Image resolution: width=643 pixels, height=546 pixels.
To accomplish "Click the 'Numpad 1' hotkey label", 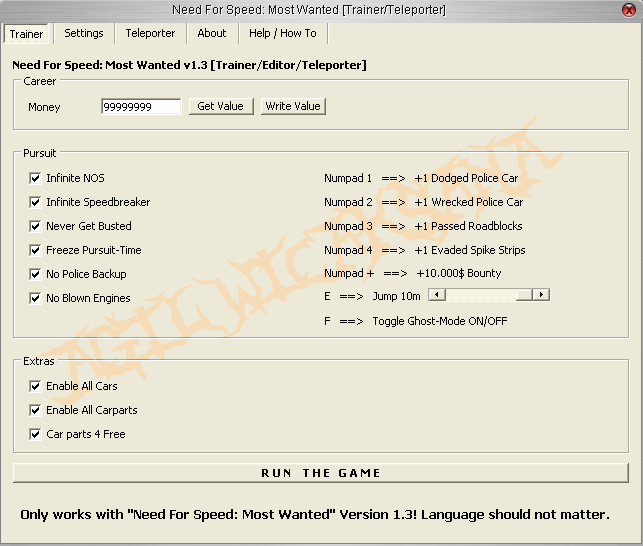I will [x=348, y=178].
